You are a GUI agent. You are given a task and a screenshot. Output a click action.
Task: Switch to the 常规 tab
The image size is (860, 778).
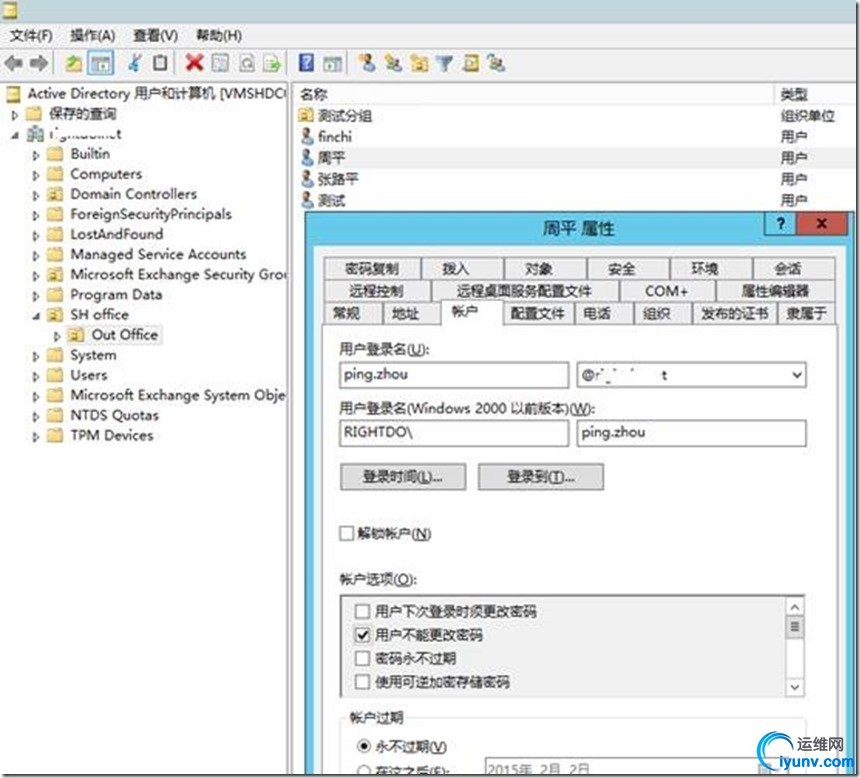352,313
